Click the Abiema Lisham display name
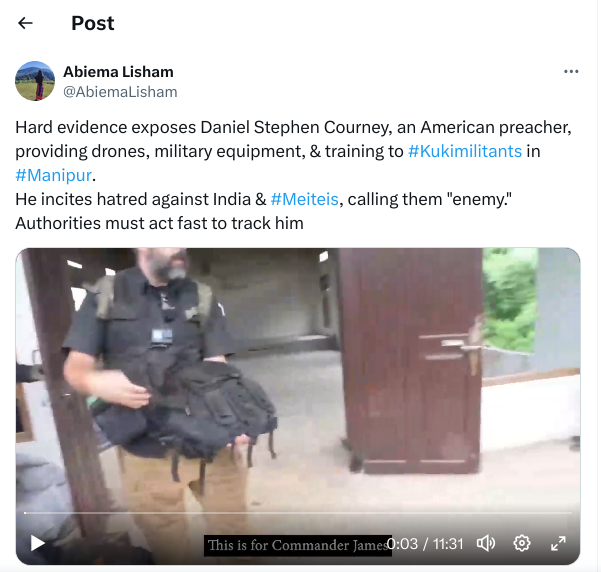The height and width of the screenshot is (572, 601). (x=118, y=72)
